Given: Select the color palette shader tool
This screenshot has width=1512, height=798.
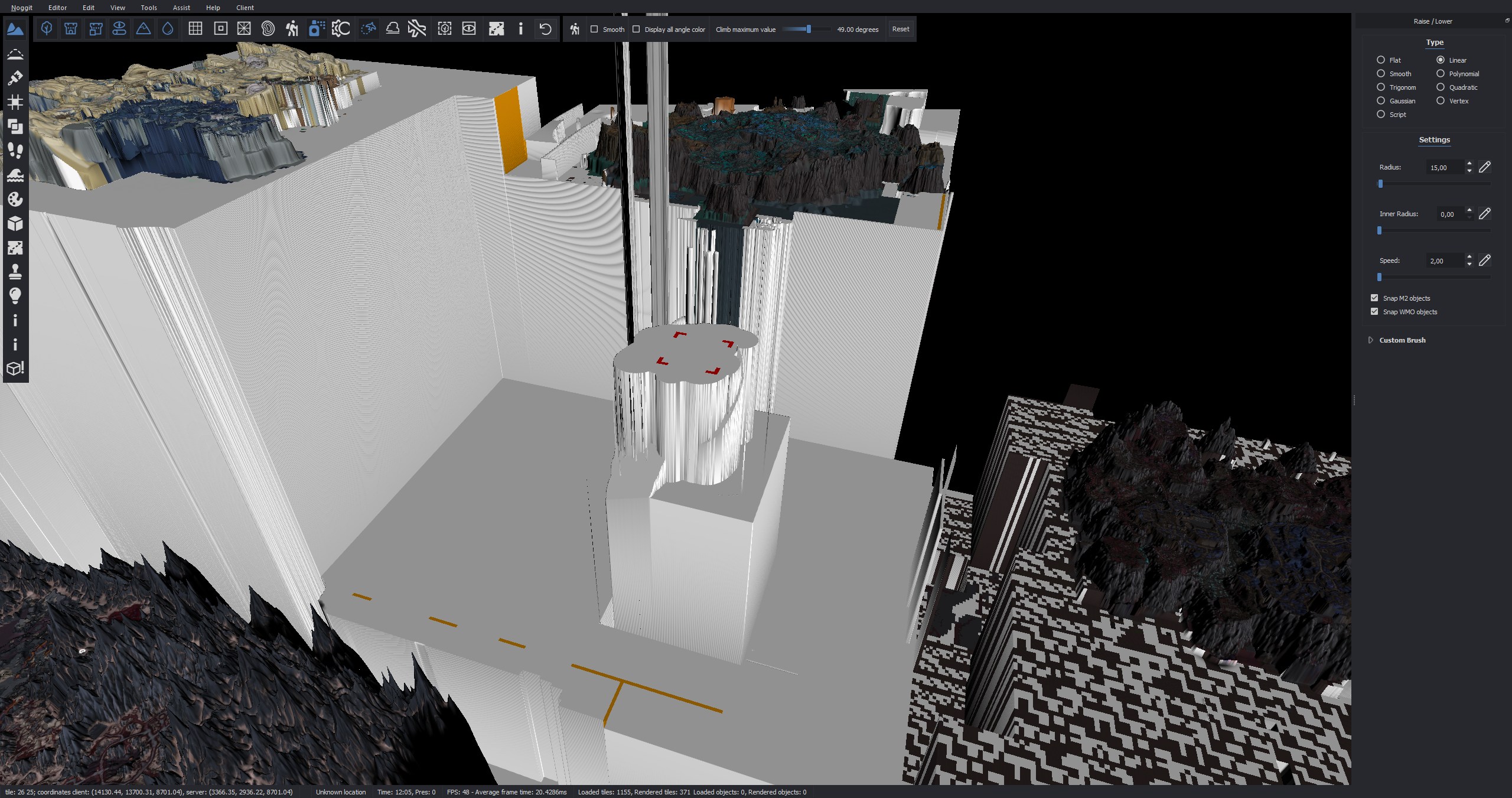Looking at the screenshot, I should [15, 199].
